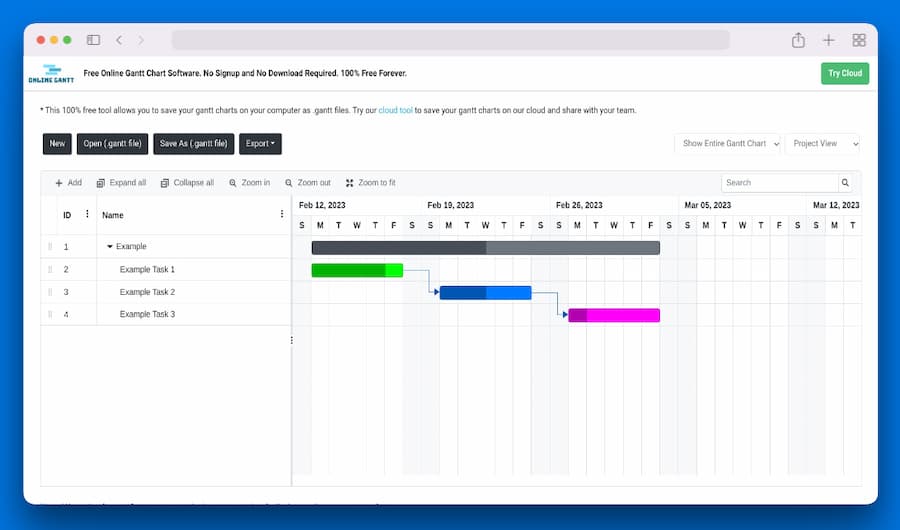Click ID cell 2 in the task grid
Image resolution: width=900 pixels, height=530 pixels.
point(66,269)
